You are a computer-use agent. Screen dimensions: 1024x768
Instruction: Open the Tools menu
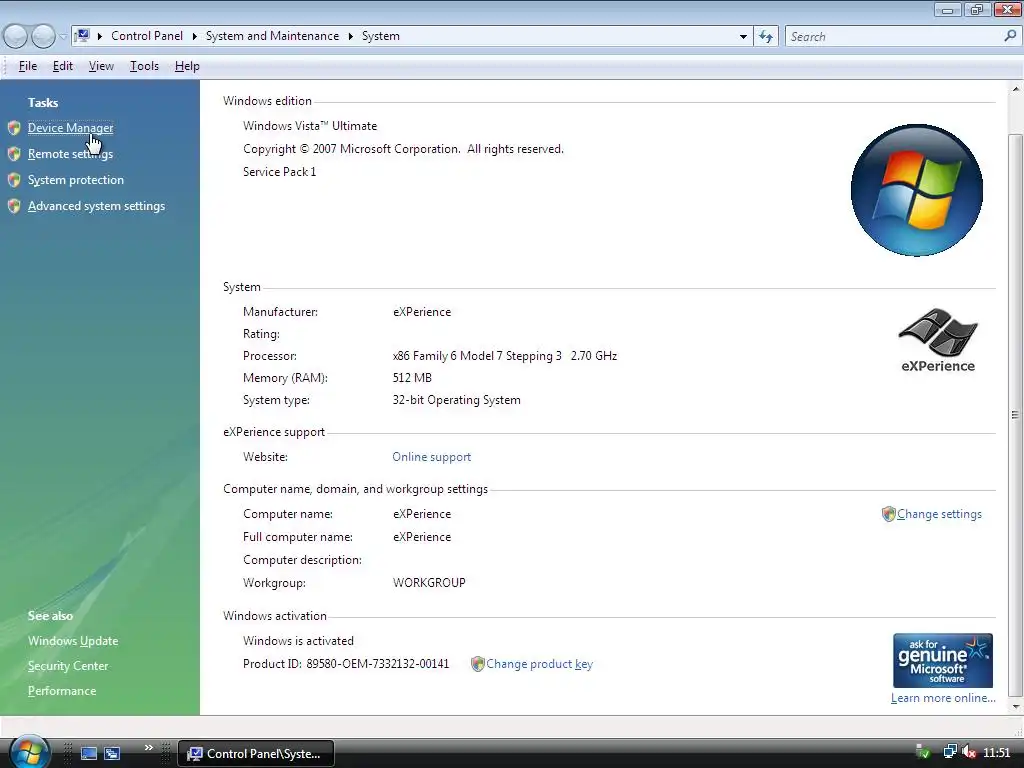tap(144, 66)
